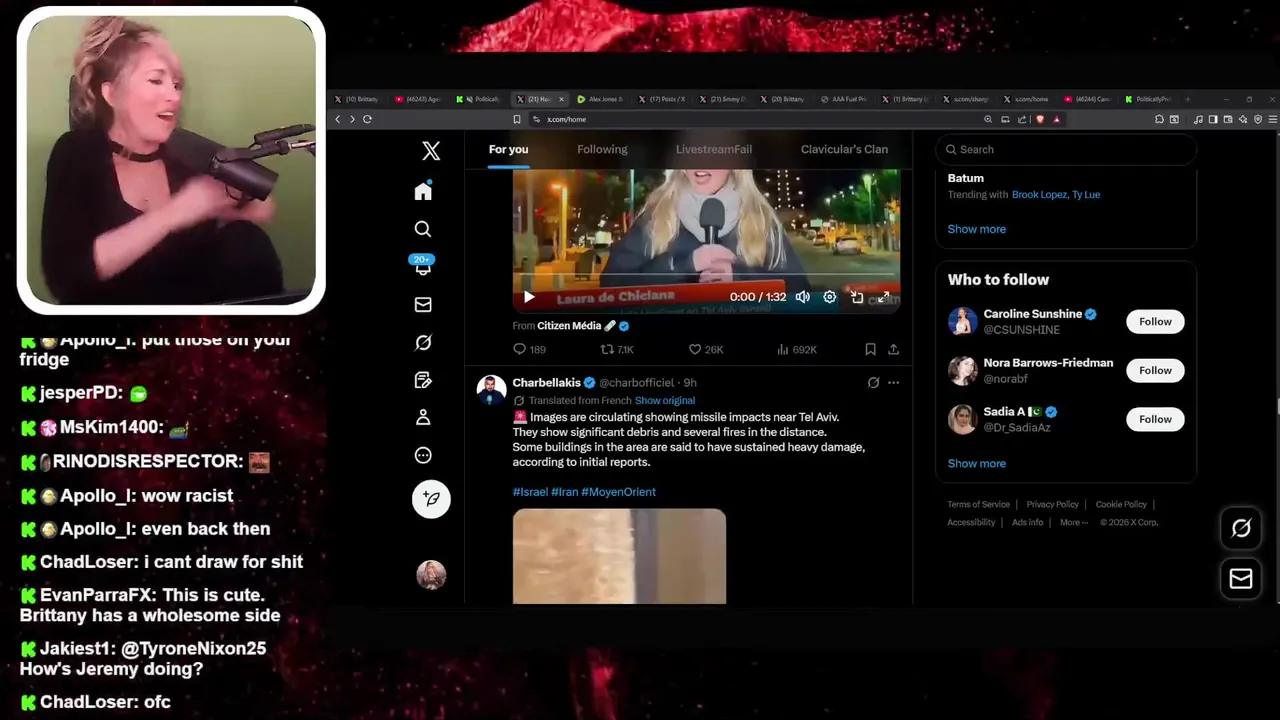The height and width of the screenshot is (720, 1280).
Task: Open Grok icon in left sidebar
Action: pyautogui.click(x=423, y=342)
